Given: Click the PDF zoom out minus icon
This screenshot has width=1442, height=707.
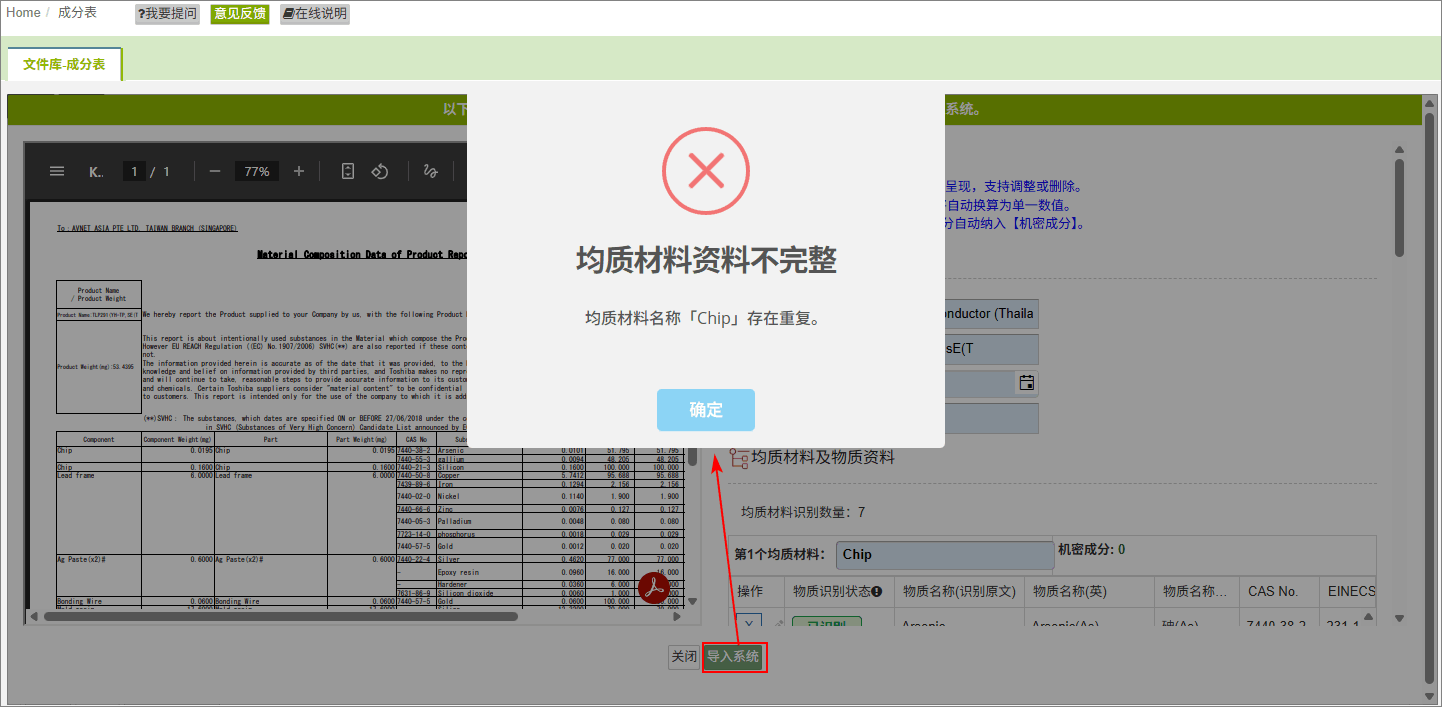Looking at the screenshot, I should (x=214, y=171).
